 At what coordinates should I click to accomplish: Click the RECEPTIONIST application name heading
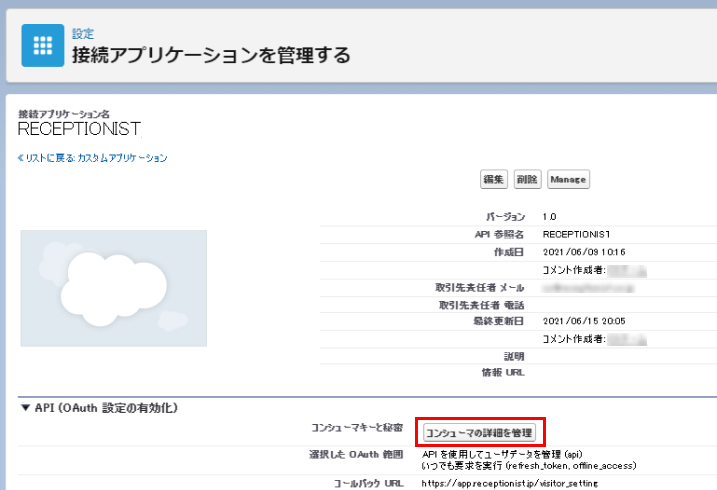79,129
